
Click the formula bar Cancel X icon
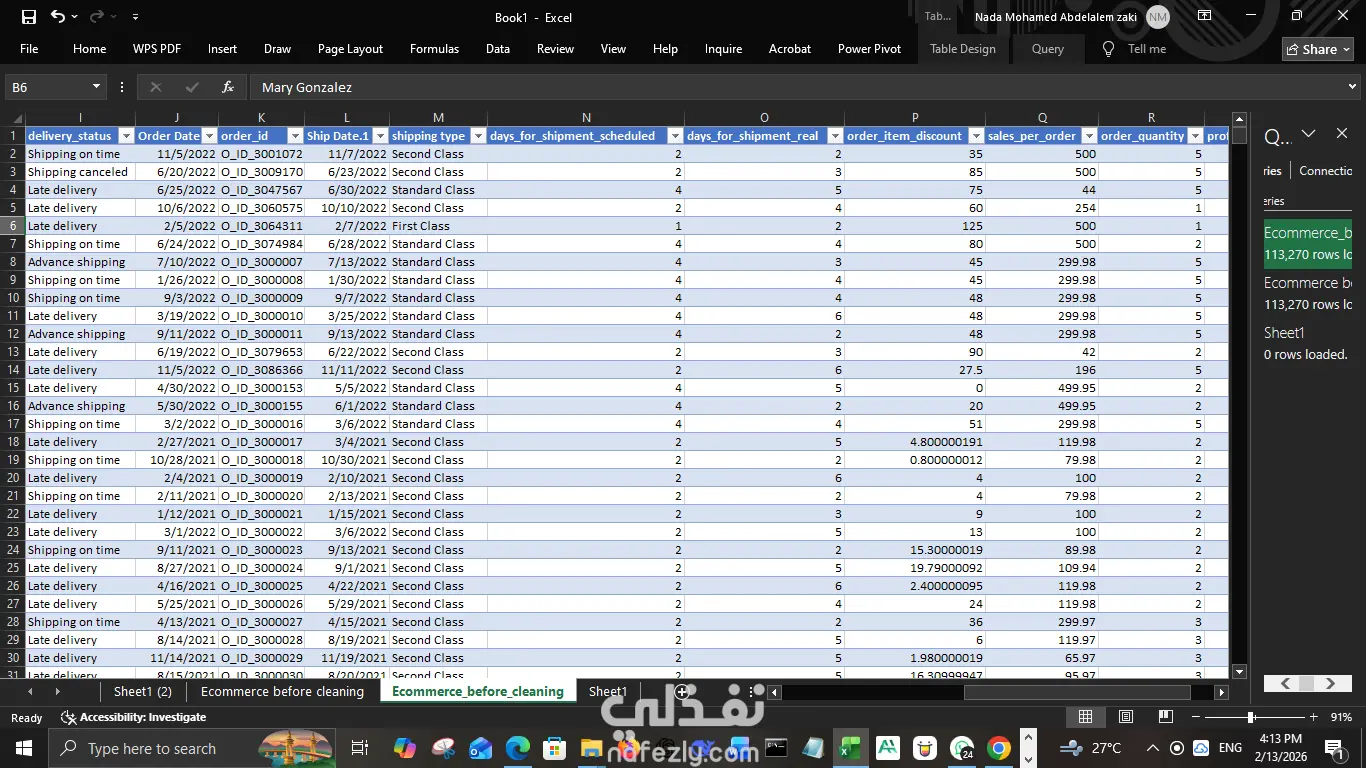click(x=155, y=87)
